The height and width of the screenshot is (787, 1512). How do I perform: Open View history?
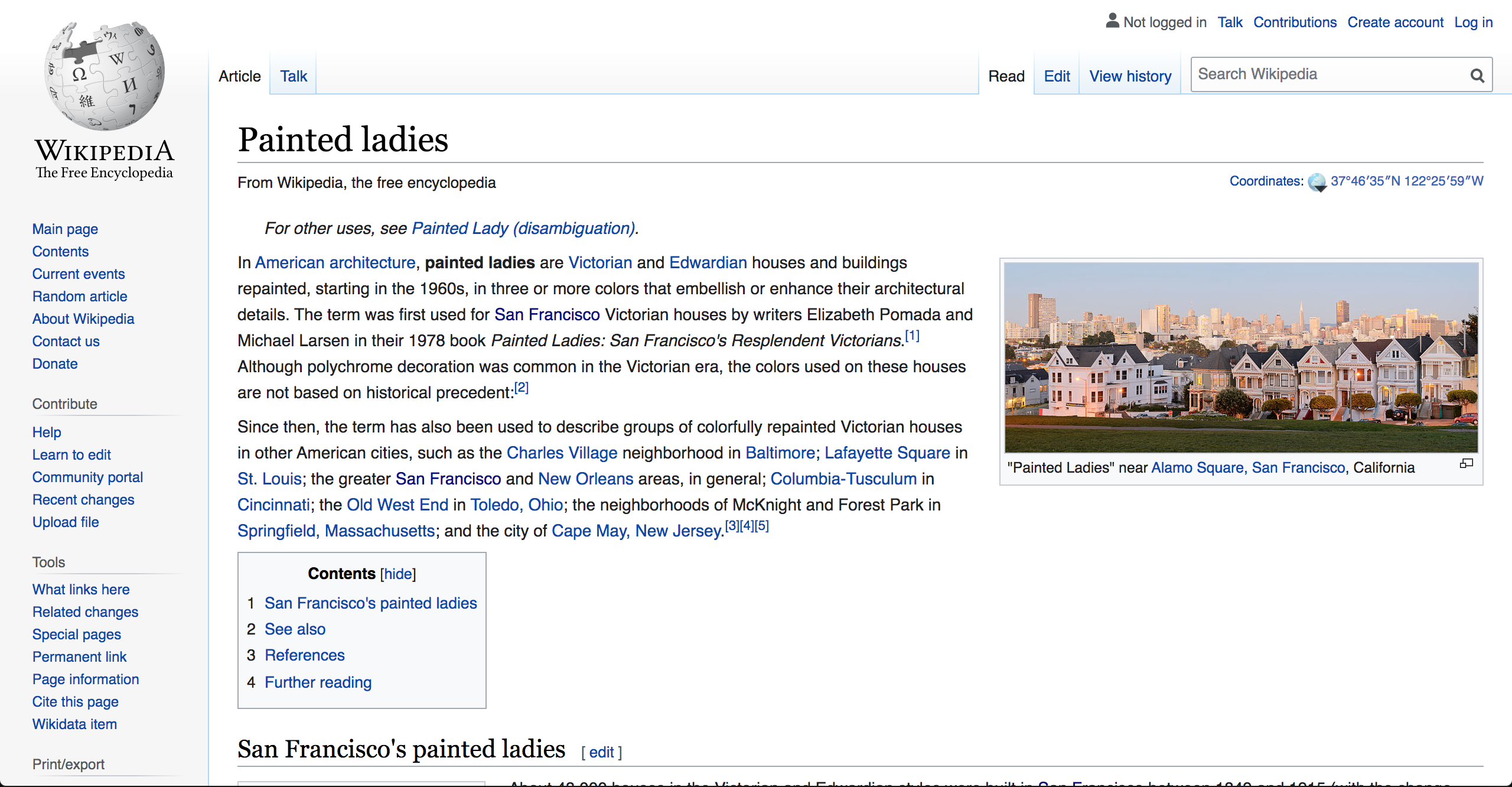coord(1130,76)
